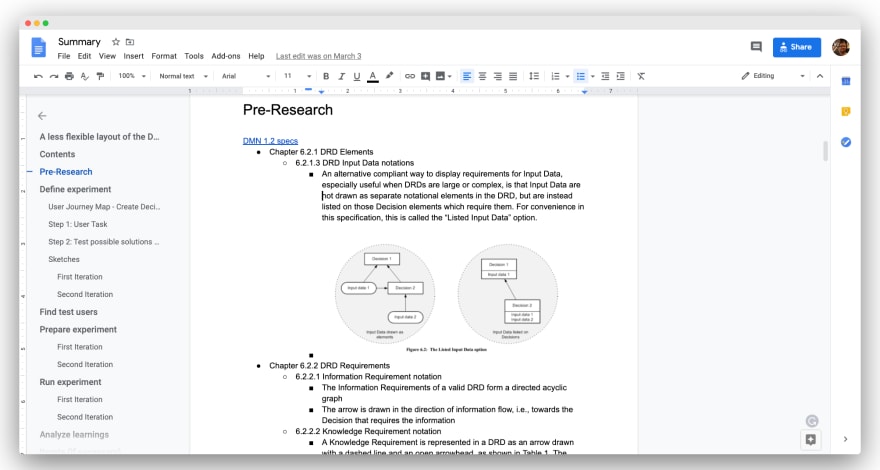Move document to a folder
880x470 pixels.
click(x=130, y=42)
